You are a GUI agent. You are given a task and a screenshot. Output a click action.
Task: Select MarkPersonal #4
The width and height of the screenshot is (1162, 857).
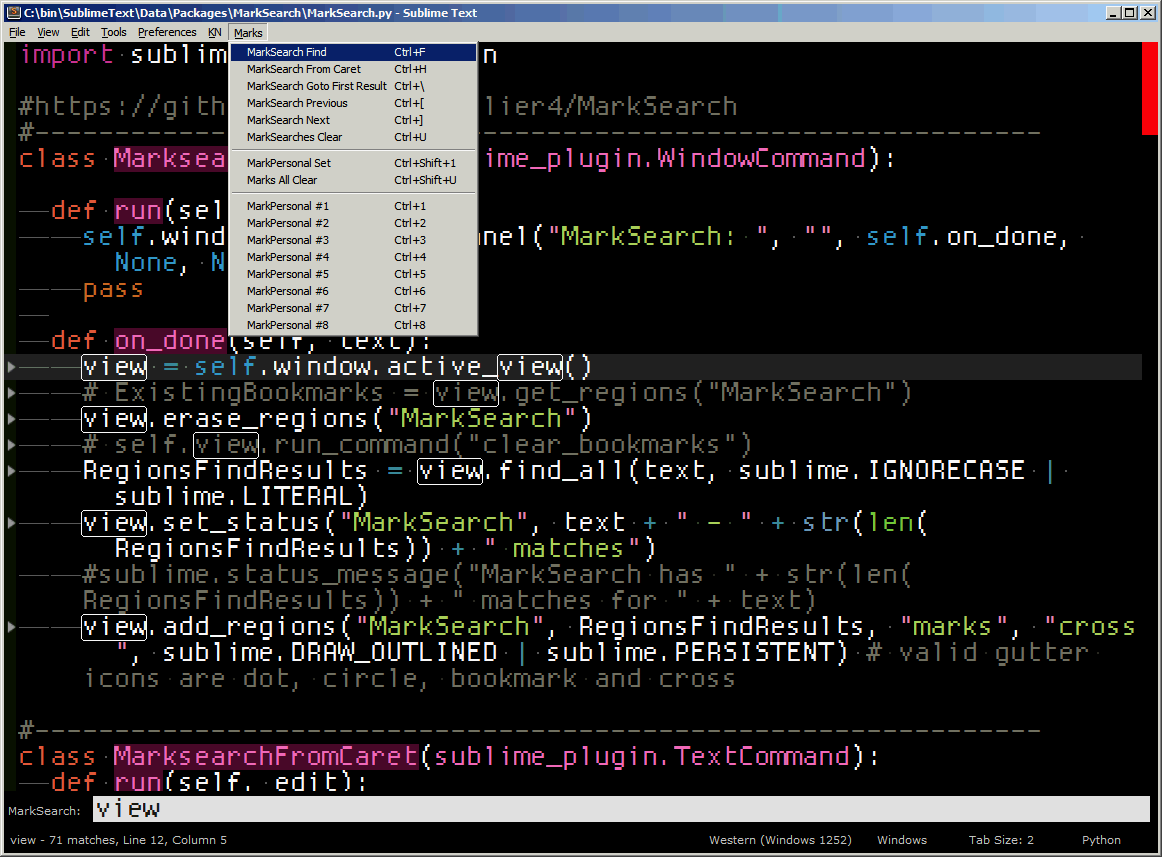(353, 257)
